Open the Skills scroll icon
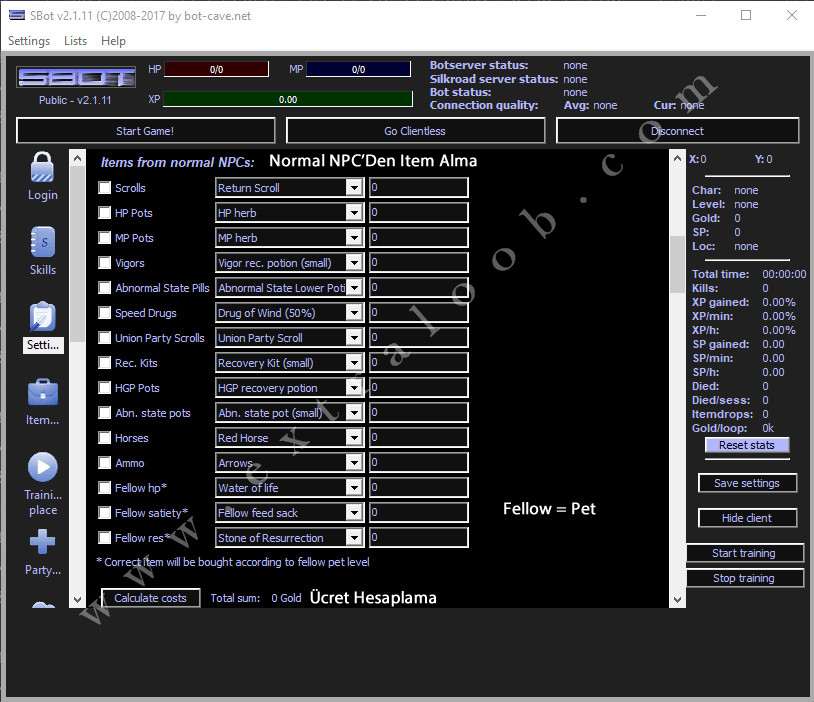 42,242
